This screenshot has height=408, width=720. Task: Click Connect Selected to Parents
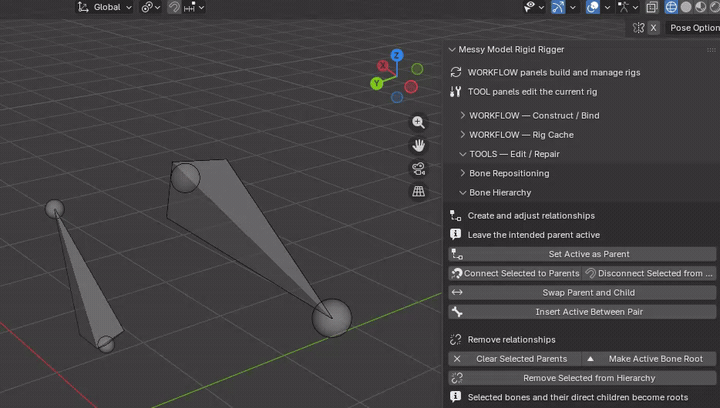(x=515, y=273)
